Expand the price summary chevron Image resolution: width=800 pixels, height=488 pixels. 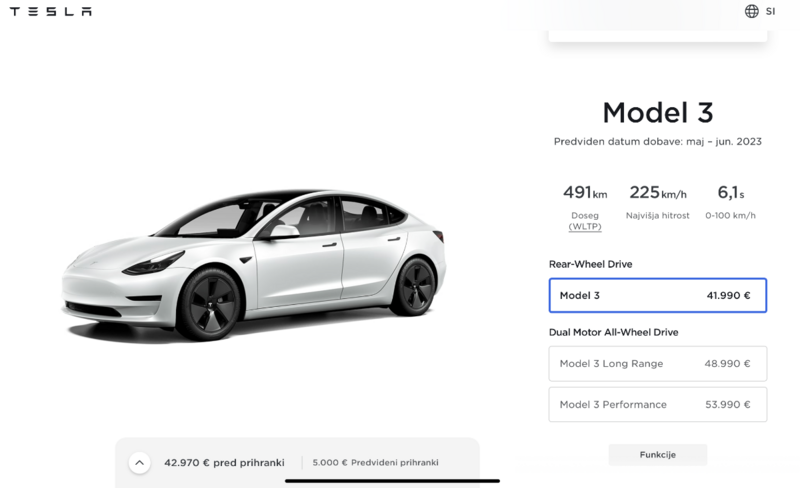point(140,463)
